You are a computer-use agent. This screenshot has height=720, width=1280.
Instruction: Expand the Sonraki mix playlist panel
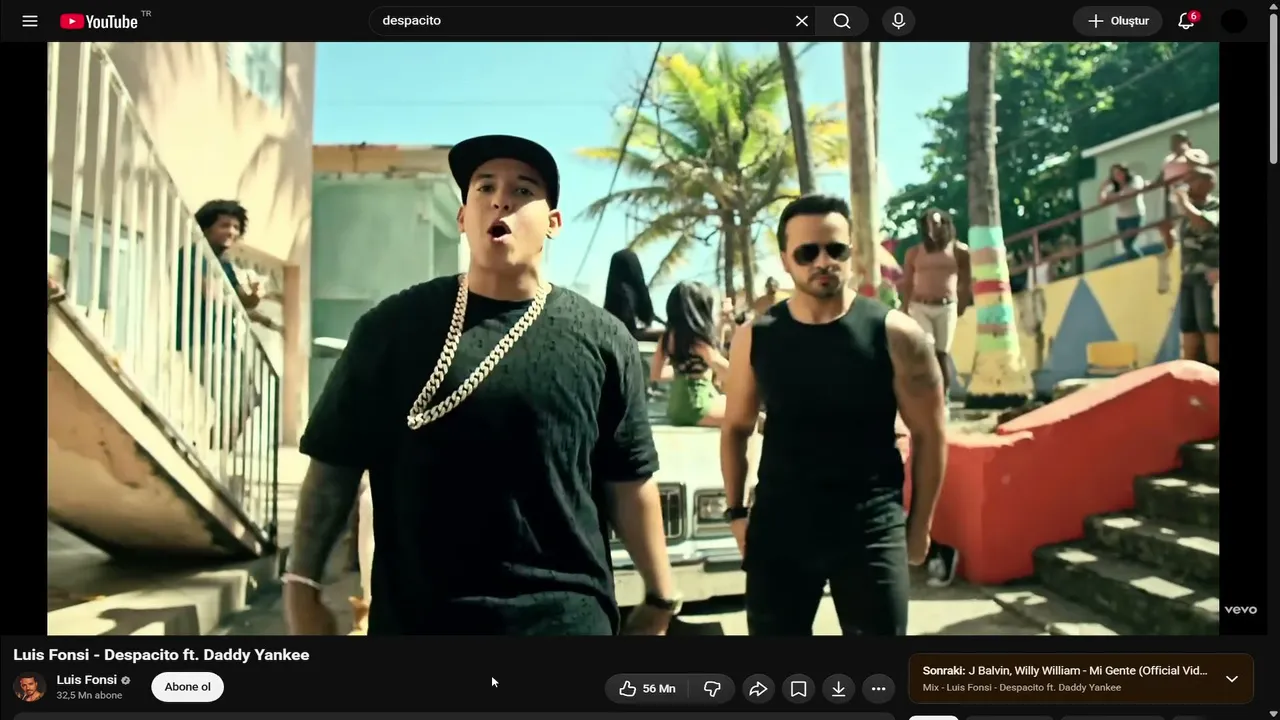1232,678
